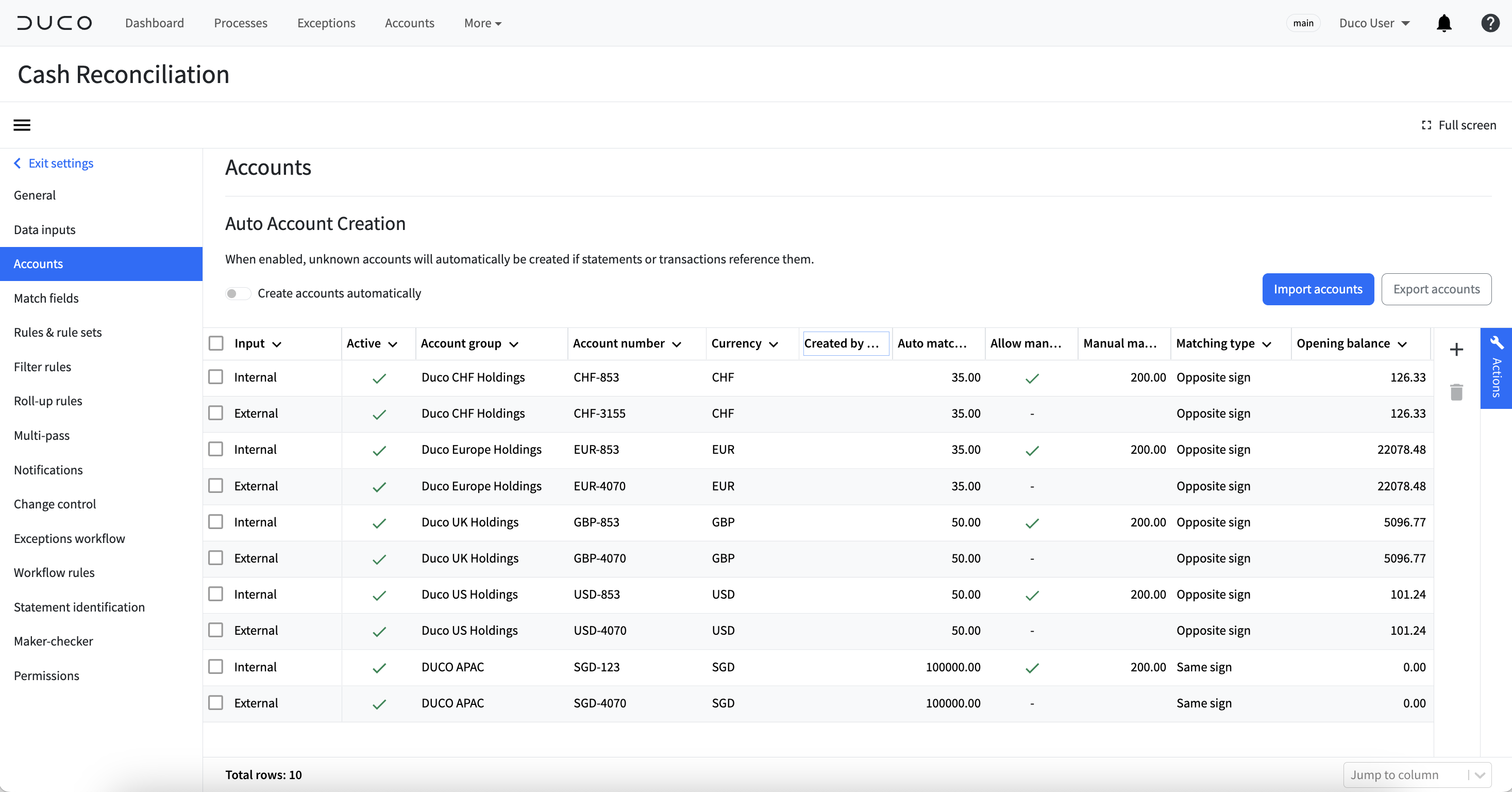Expand the Duco User menu
The width and height of the screenshot is (1512, 792).
click(1374, 23)
